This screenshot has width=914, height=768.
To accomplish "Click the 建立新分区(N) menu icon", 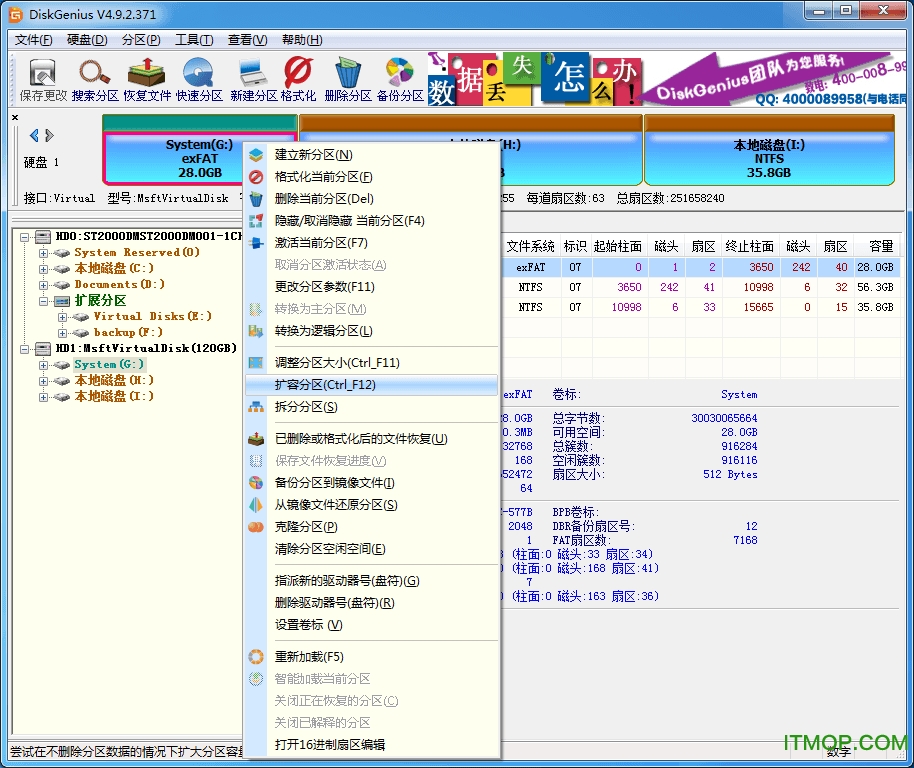I will [x=256, y=155].
